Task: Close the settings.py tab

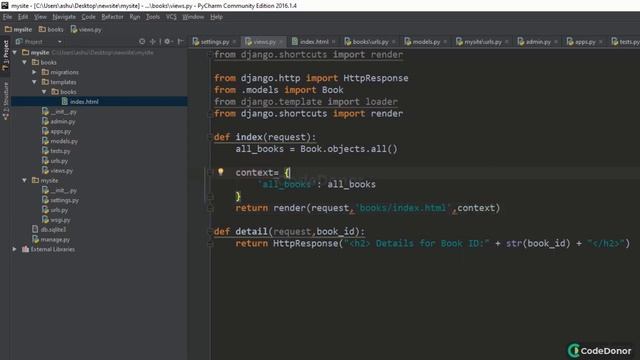Action: 234,42
